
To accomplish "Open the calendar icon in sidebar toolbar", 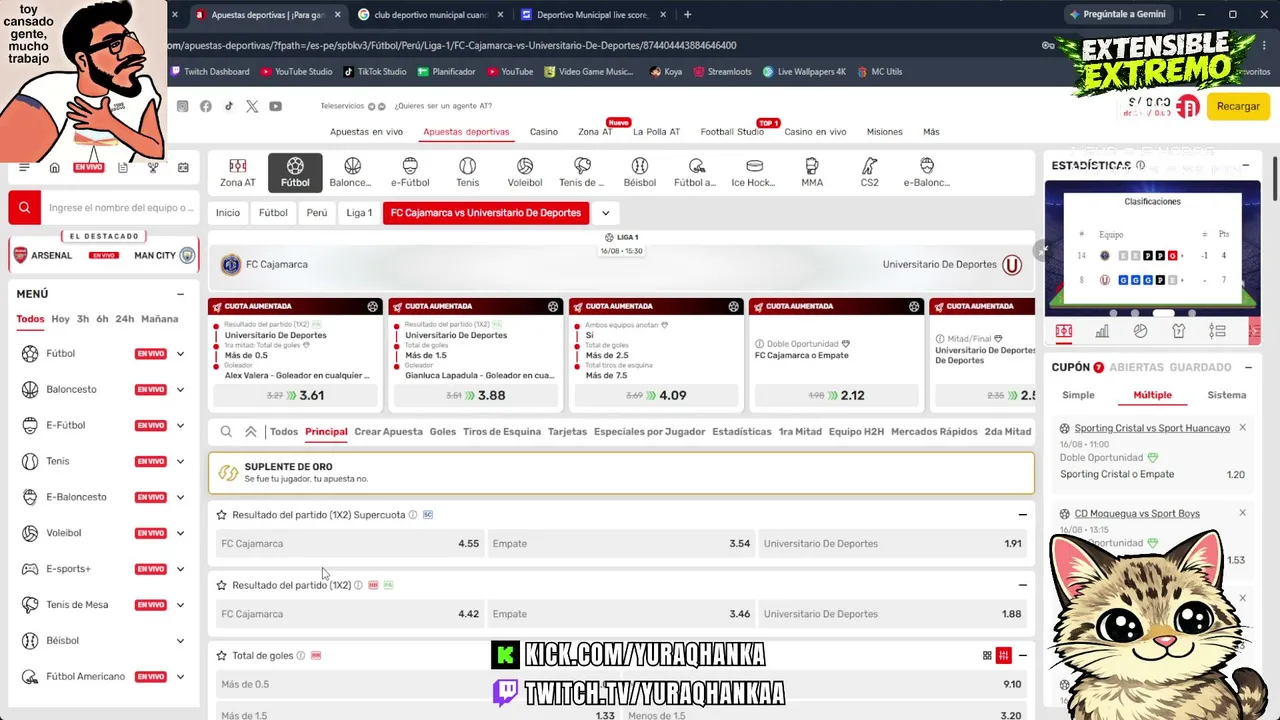I will (x=183, y=167).
